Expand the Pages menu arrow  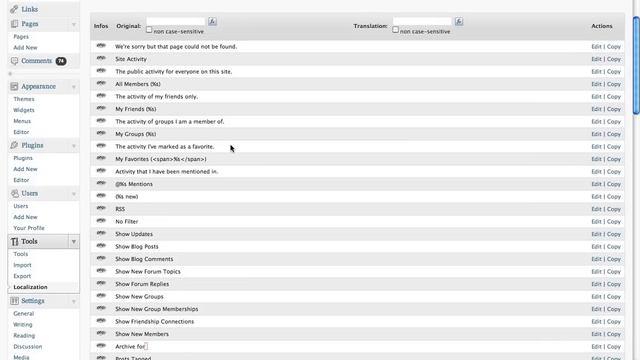74,24
